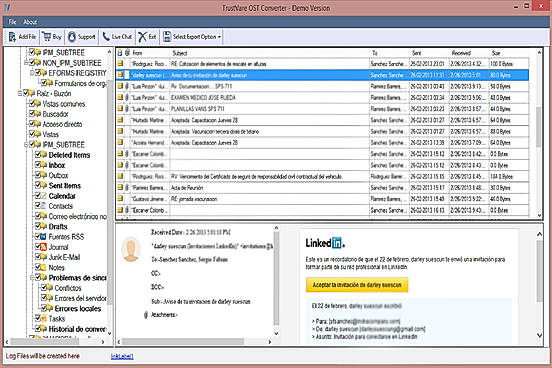Screen dimensions: 552x368
Task: Open the File menu
Action: (x=12, y=22)
